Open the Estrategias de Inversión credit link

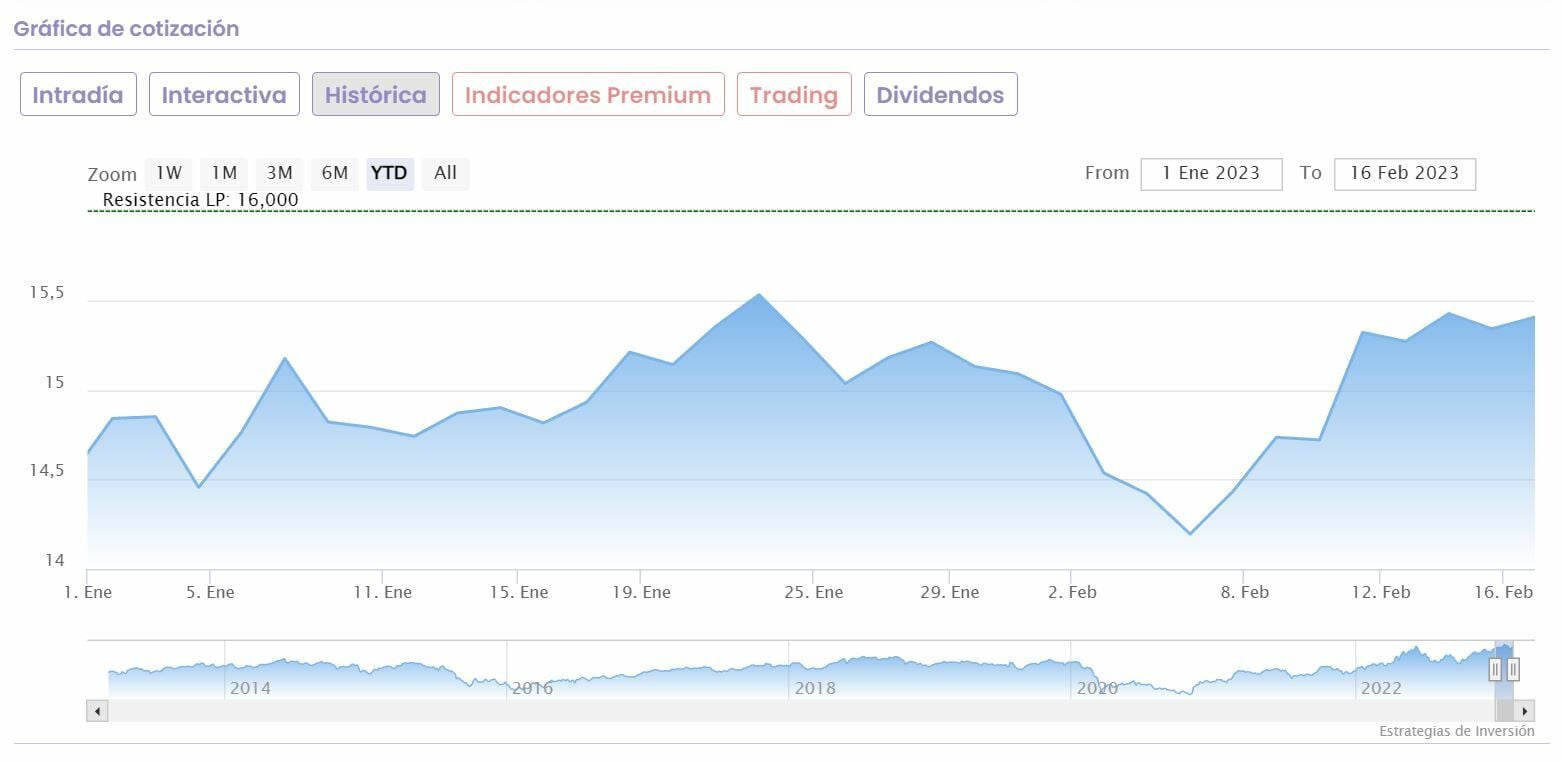pyautogui.click(x=1456, y=731)
